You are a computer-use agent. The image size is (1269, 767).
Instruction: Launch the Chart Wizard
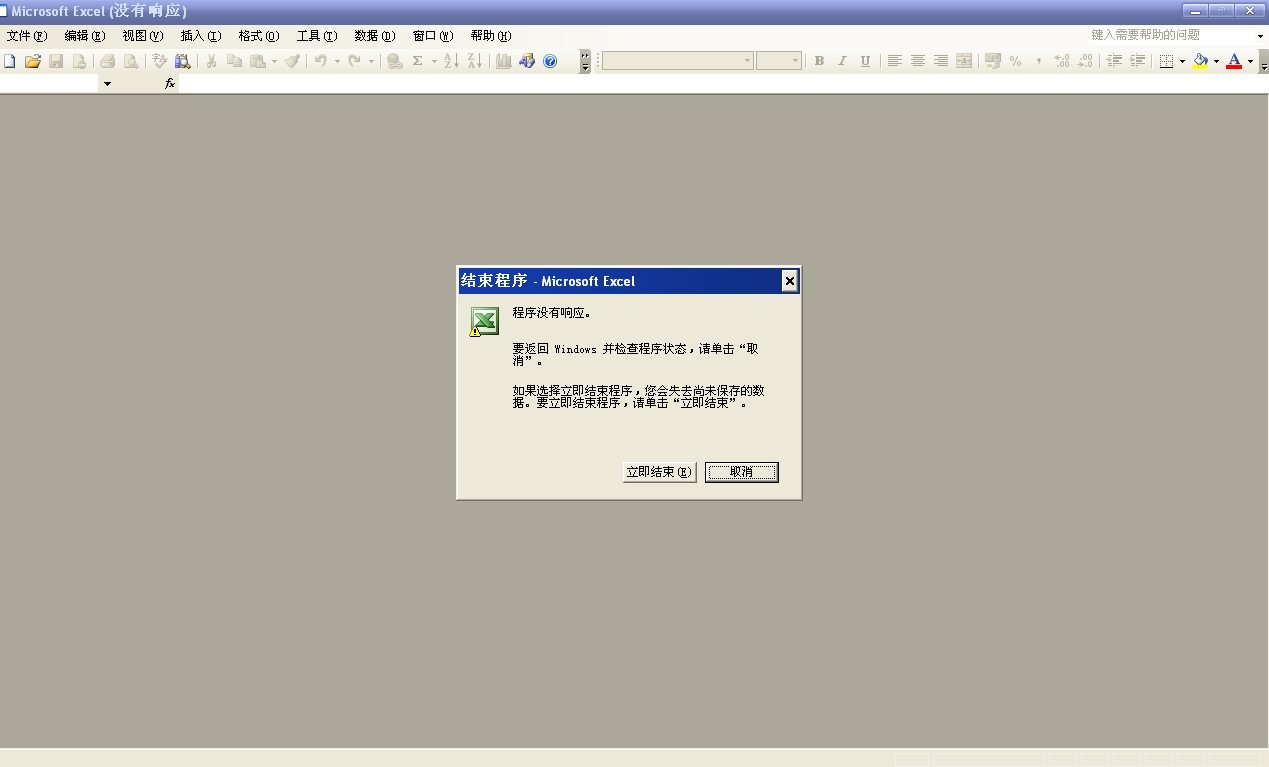pos(504,60)
